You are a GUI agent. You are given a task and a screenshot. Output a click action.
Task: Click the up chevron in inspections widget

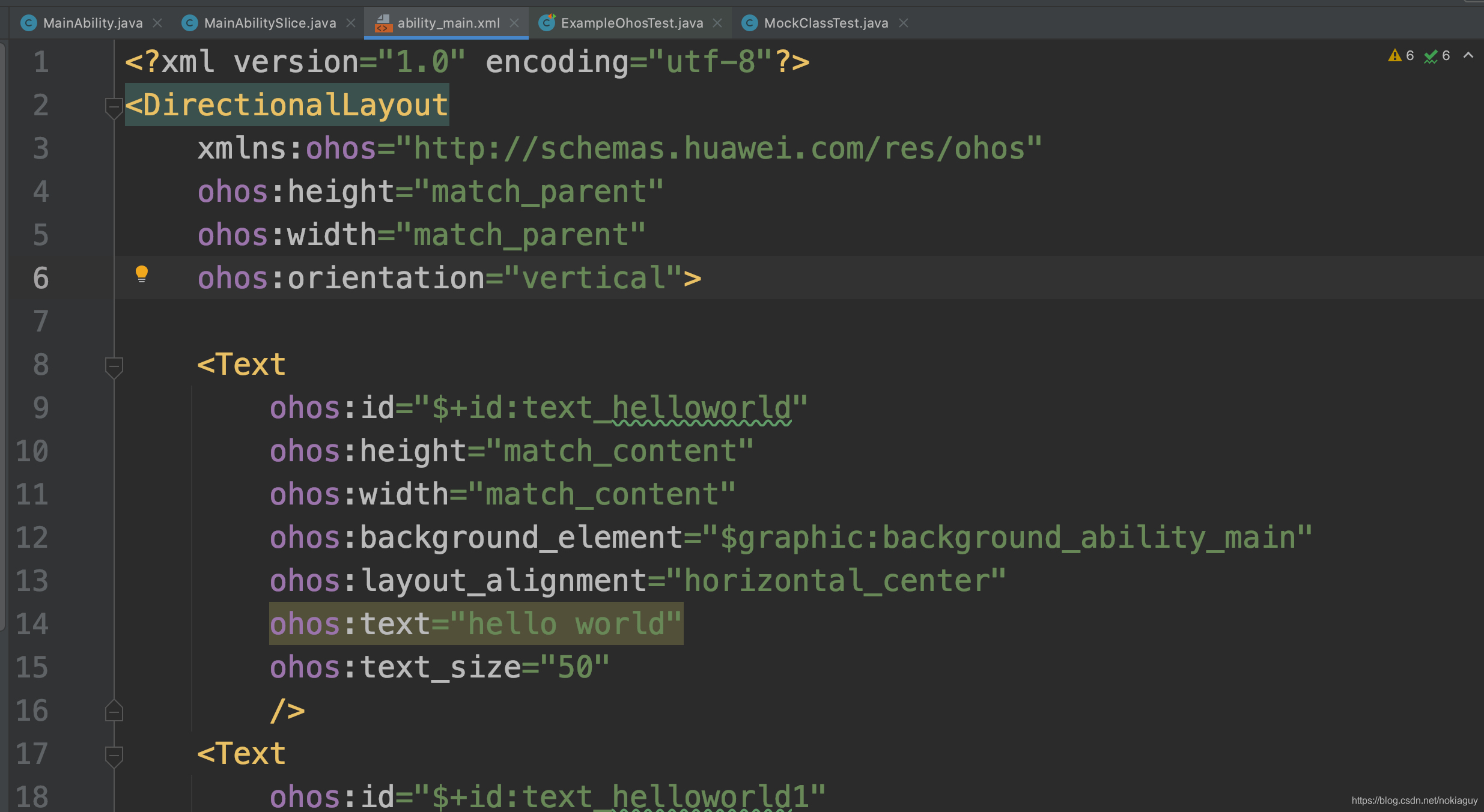[x=1468, y=55]
